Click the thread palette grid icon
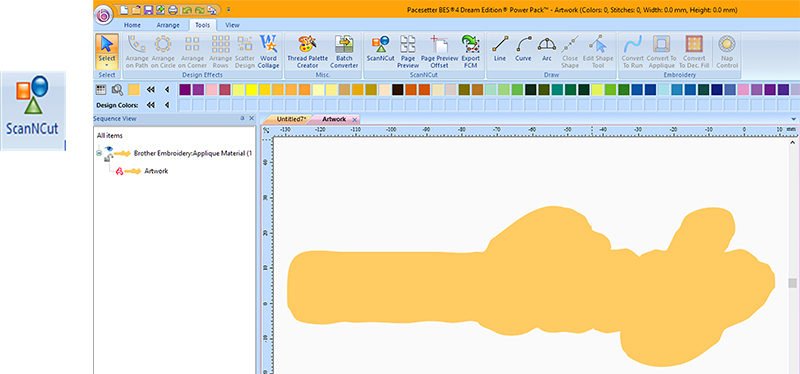800x374 pixels. 101,90
